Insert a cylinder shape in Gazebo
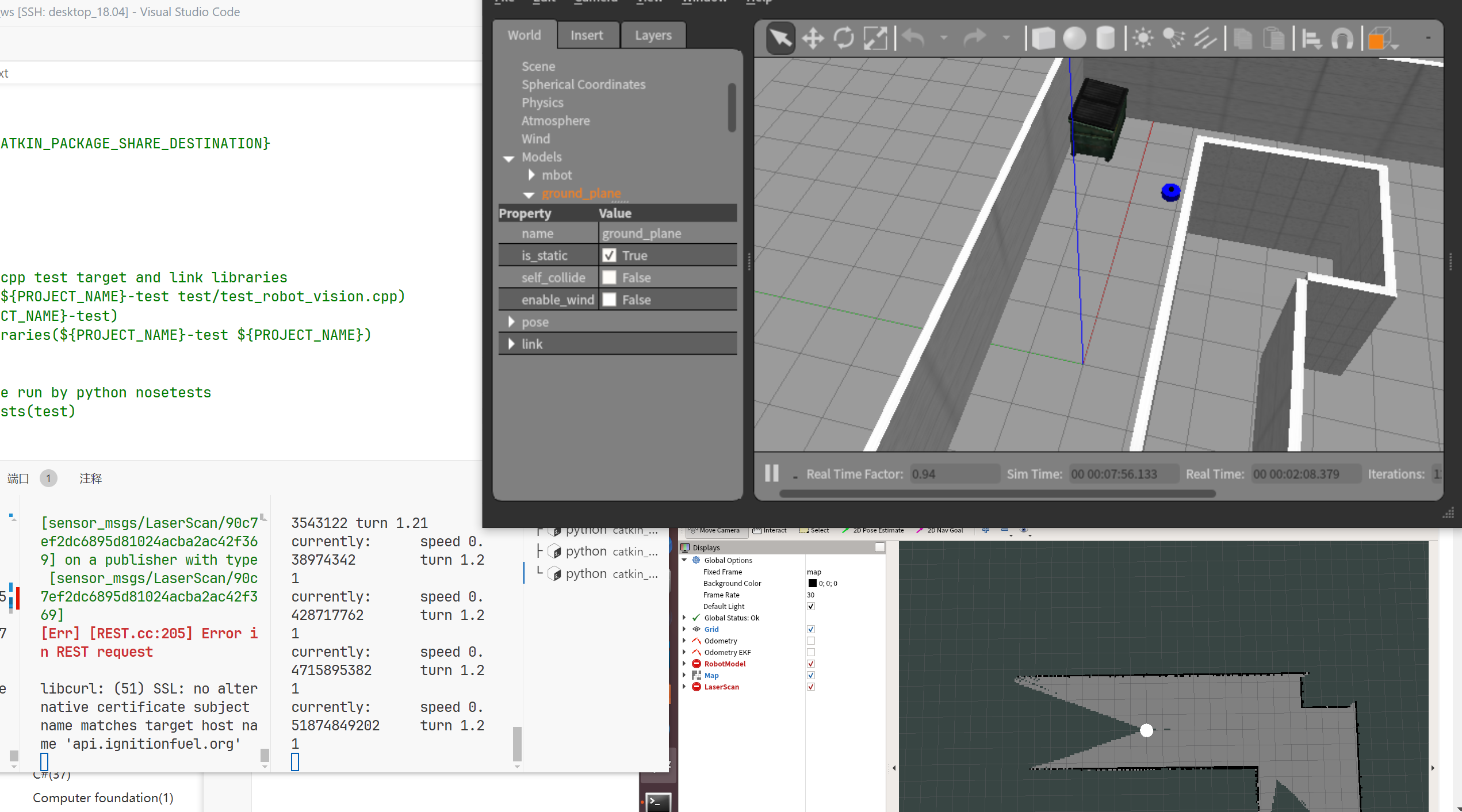Screen dimensions: 1462x812 tap(1105, 39)
